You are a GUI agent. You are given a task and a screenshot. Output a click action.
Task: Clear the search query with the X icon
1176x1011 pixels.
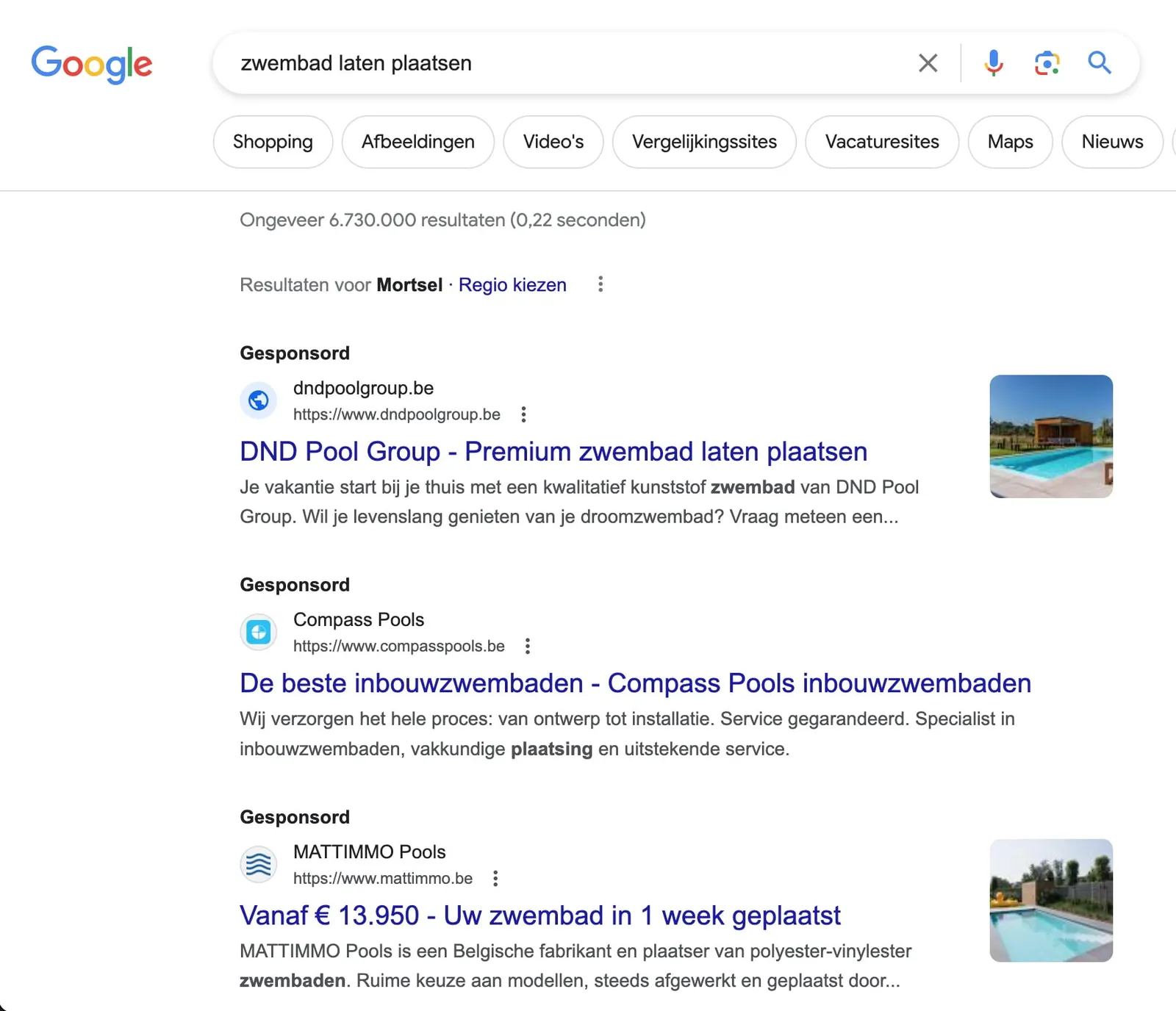pyautogui.click(x=928, y=63)
